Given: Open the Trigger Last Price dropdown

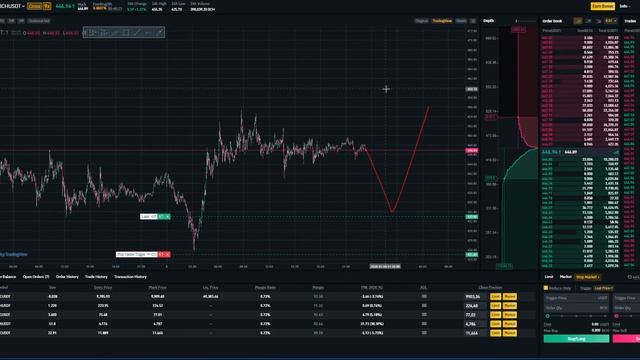Looking at the screenshot, I should (603, 288).
